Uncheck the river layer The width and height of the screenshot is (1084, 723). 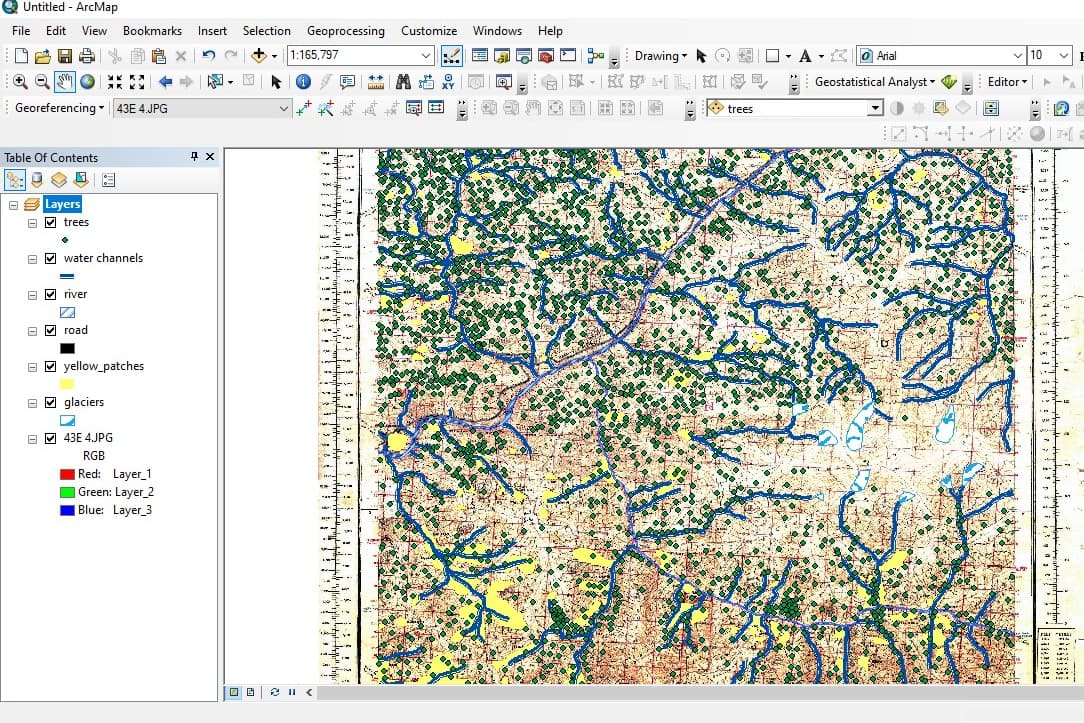(50, 294)
